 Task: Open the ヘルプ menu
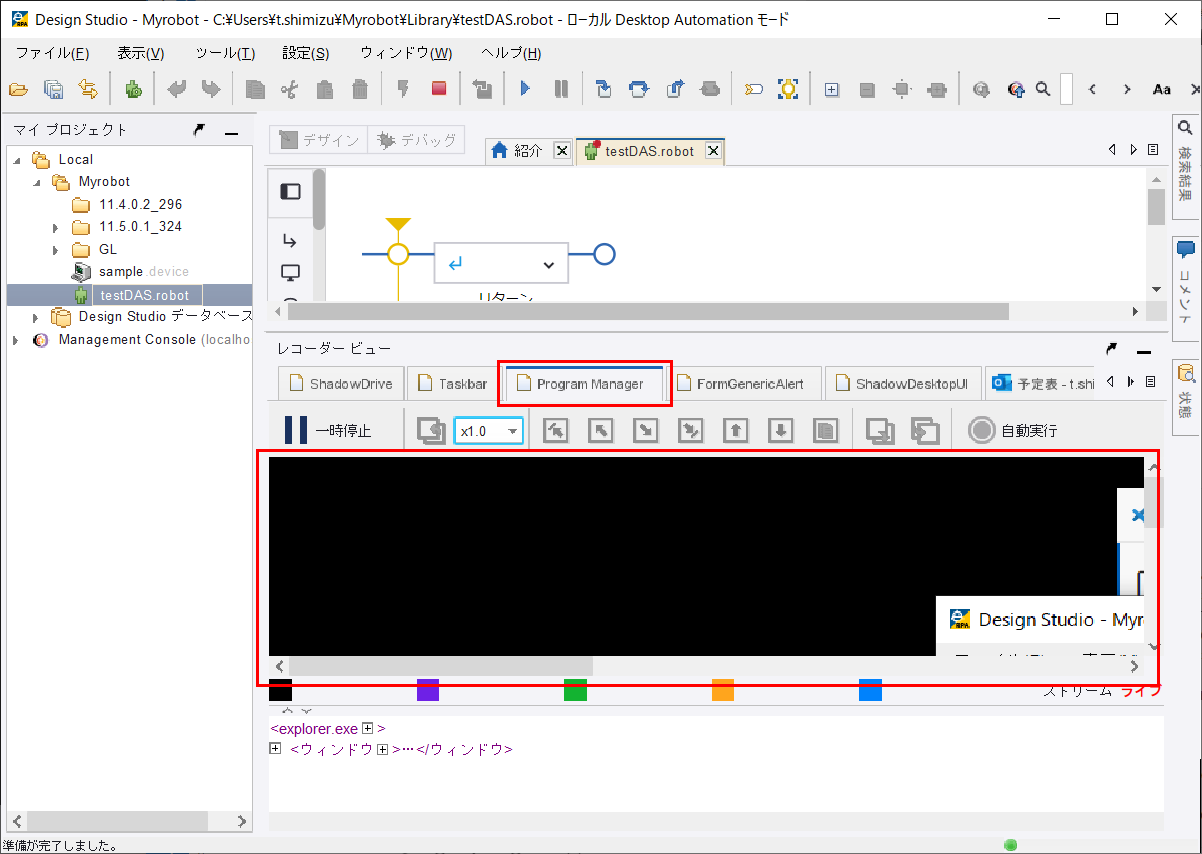pos(510,53)
